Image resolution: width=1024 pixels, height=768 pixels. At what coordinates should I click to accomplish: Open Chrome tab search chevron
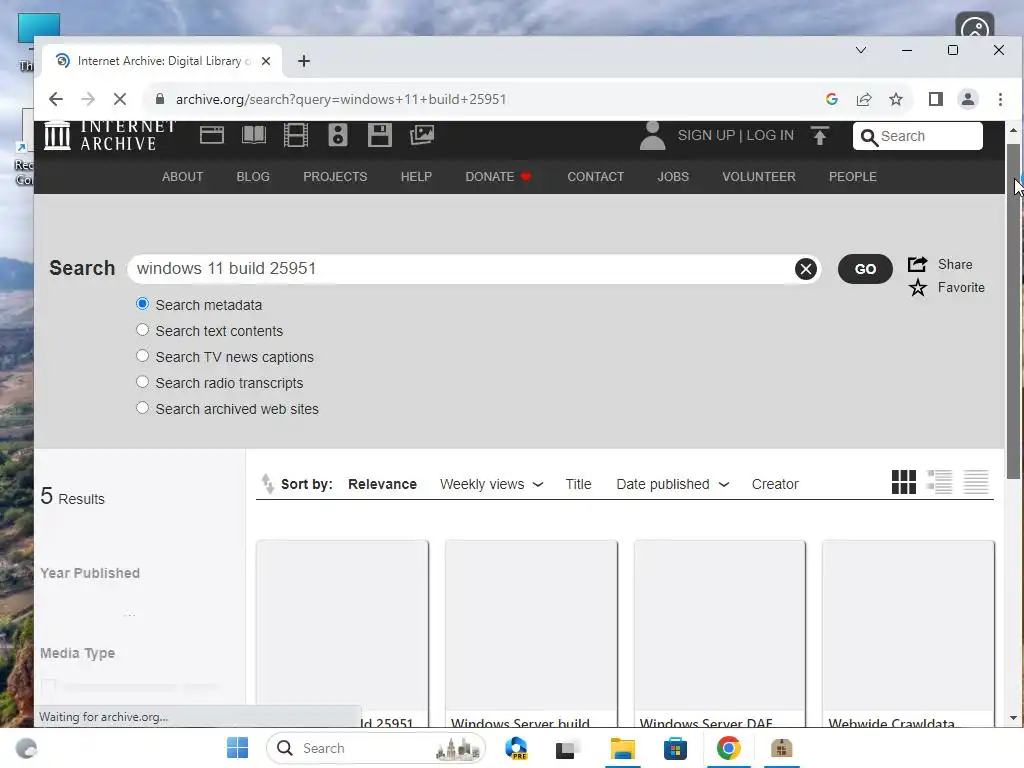861,50
